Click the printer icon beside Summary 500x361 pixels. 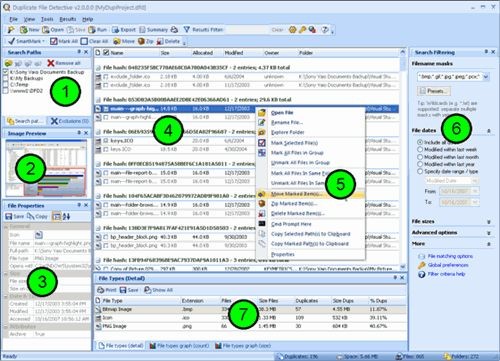coord(174,30)
